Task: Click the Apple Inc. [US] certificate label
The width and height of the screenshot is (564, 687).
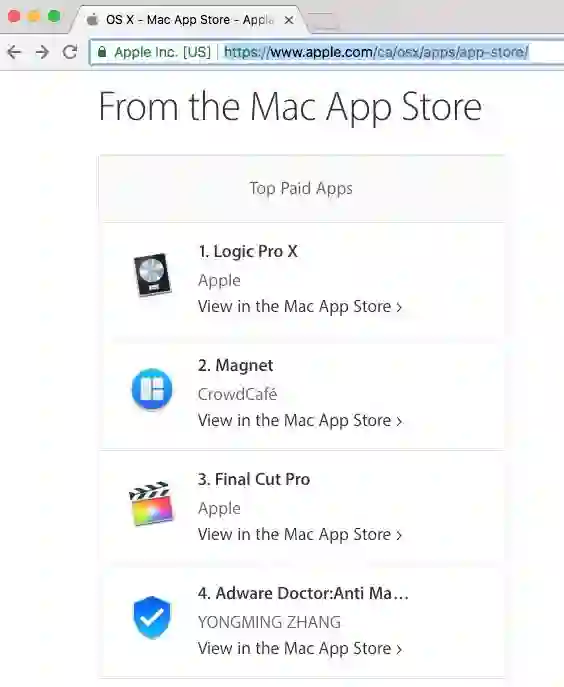Action: coord(162,52)
